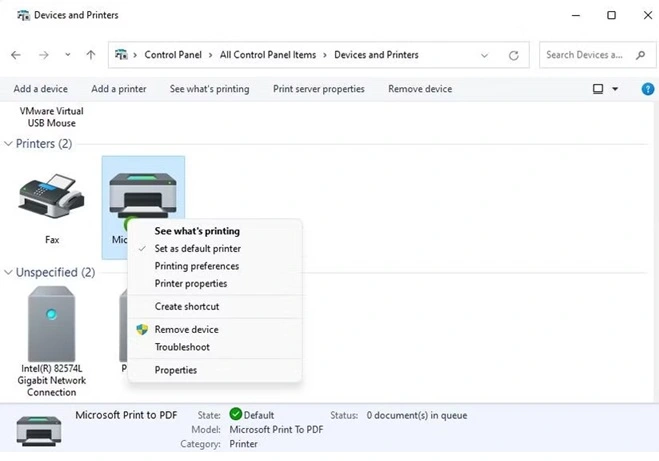The height and width of the screenshot is (461, 659).
Task: Choose Printing preferences from context menu
Action: (x=196, y=266)
